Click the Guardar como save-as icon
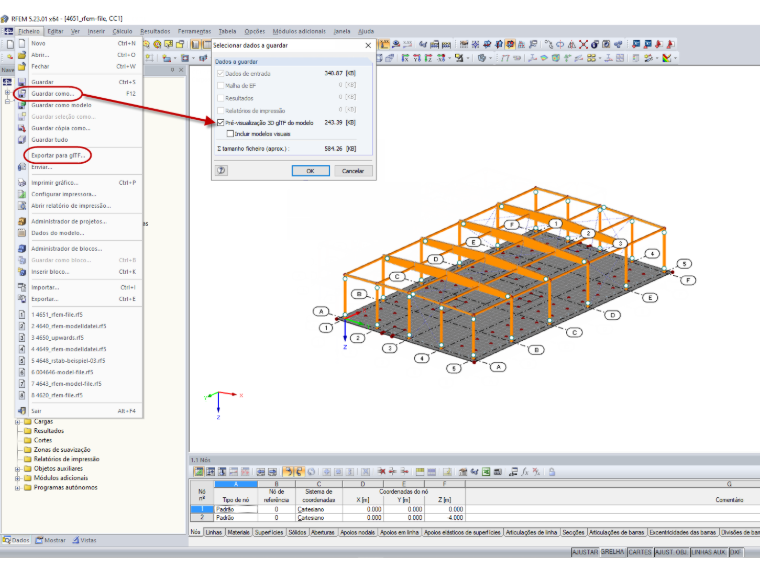Screen dimensions: 760x570 (22, 94)
